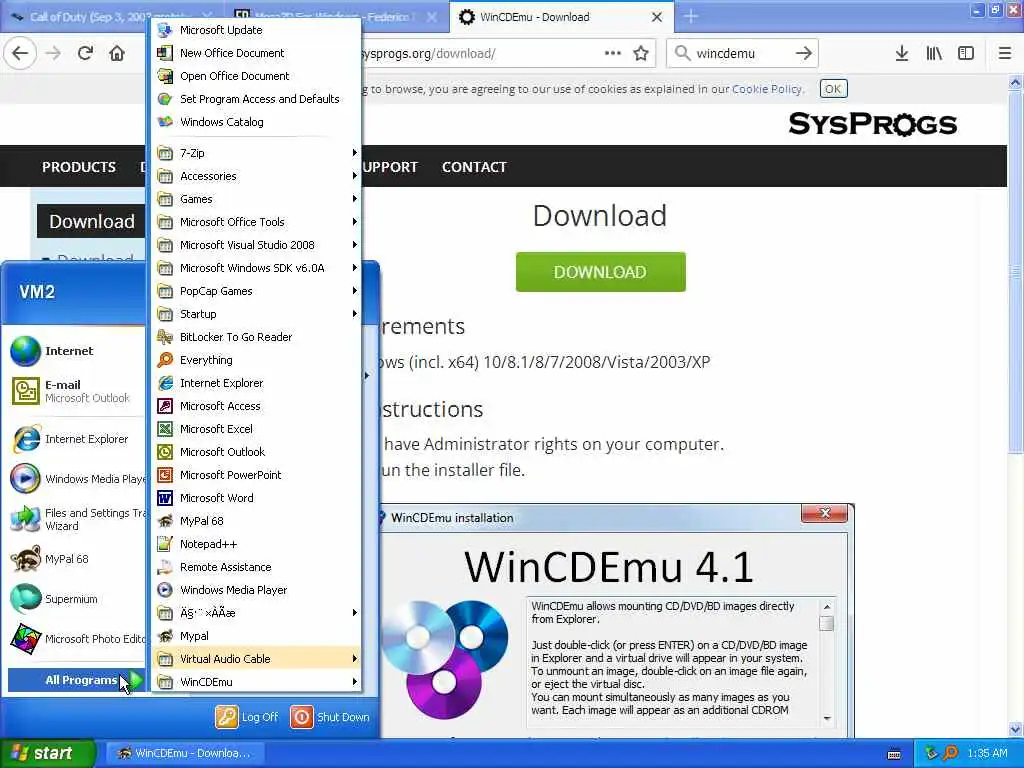Click the green DOWNLOAD button
Image resolution: width=1024 pixels, height=768 pixels.
tap(601, 272)
